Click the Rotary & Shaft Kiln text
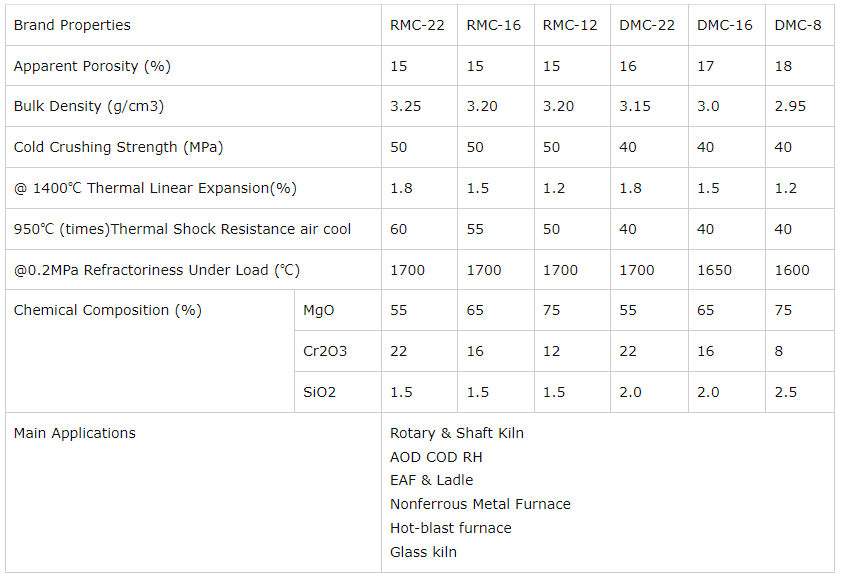This screenshot has width=841, height=578. click(x=457, y=433)
